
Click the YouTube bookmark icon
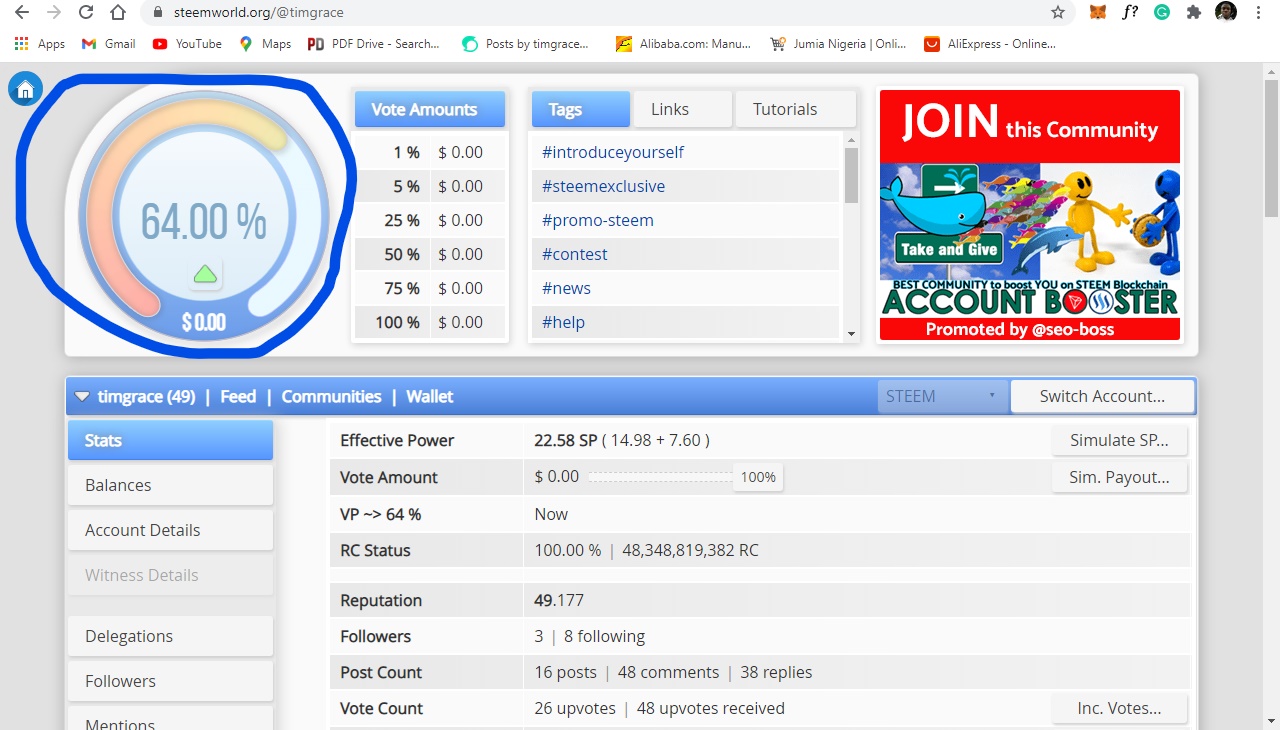(x=158, y=43)
